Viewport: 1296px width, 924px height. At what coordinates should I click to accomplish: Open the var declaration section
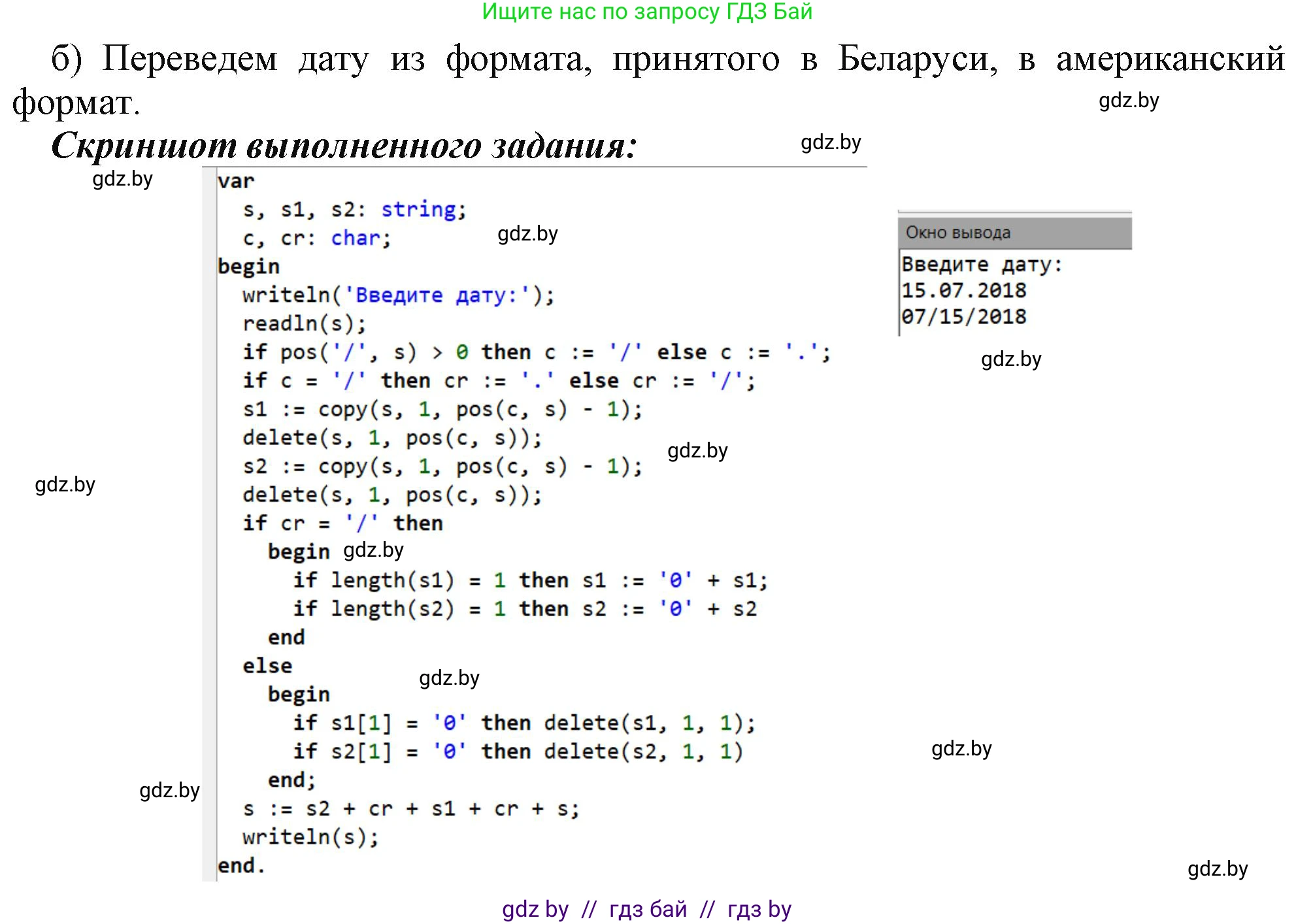236,181
